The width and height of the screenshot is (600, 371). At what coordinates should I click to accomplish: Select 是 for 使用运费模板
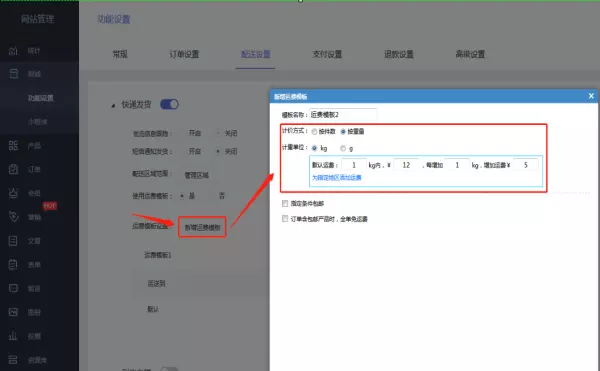pos(182,196)
